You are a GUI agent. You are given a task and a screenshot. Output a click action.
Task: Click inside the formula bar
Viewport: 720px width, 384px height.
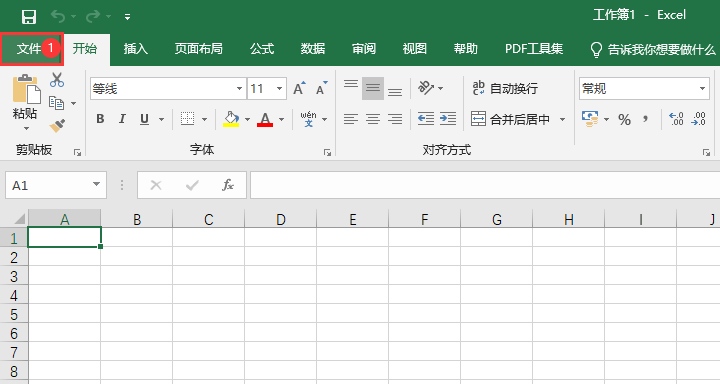[x=485, y=185]
